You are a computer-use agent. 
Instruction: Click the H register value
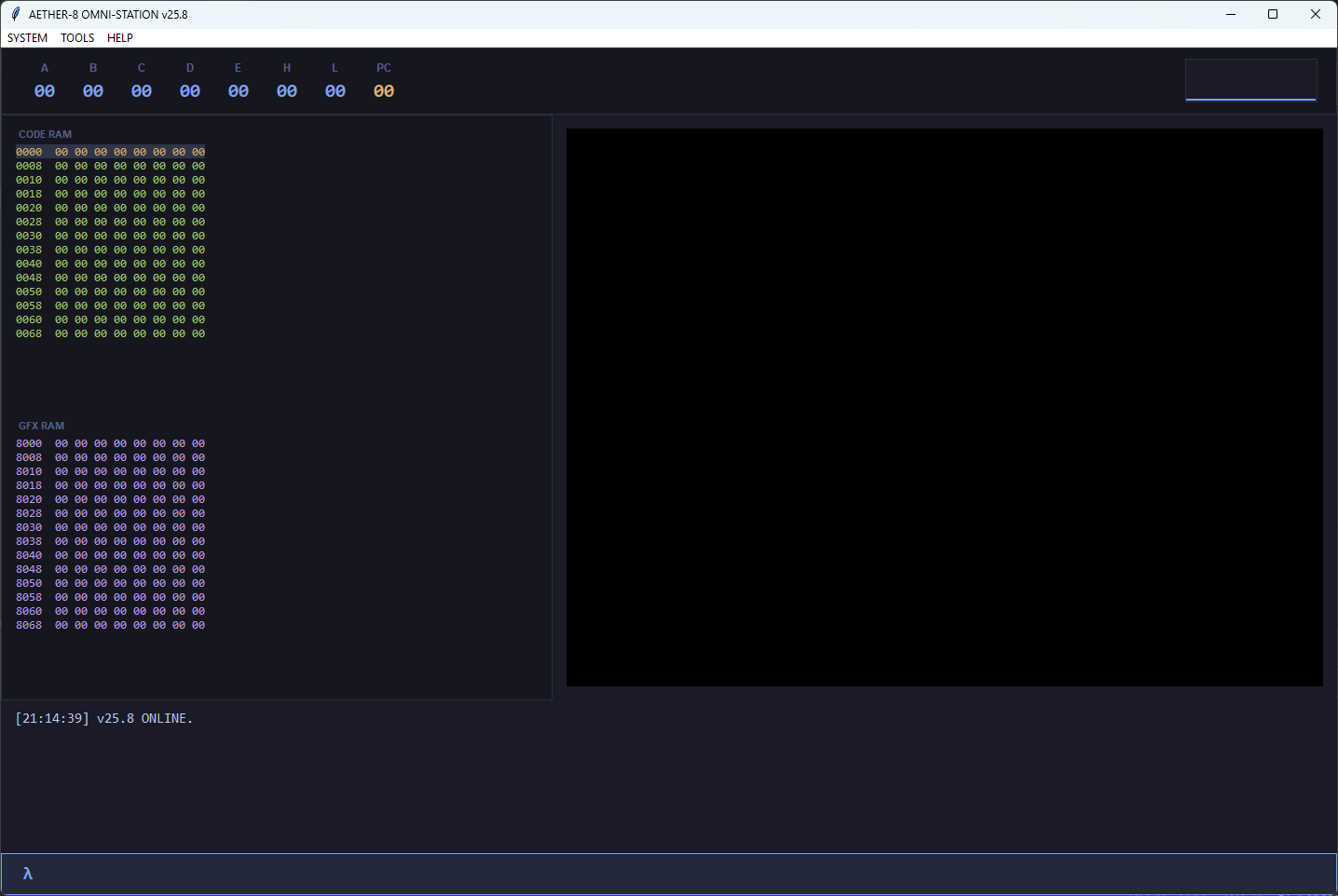point(286,90)
